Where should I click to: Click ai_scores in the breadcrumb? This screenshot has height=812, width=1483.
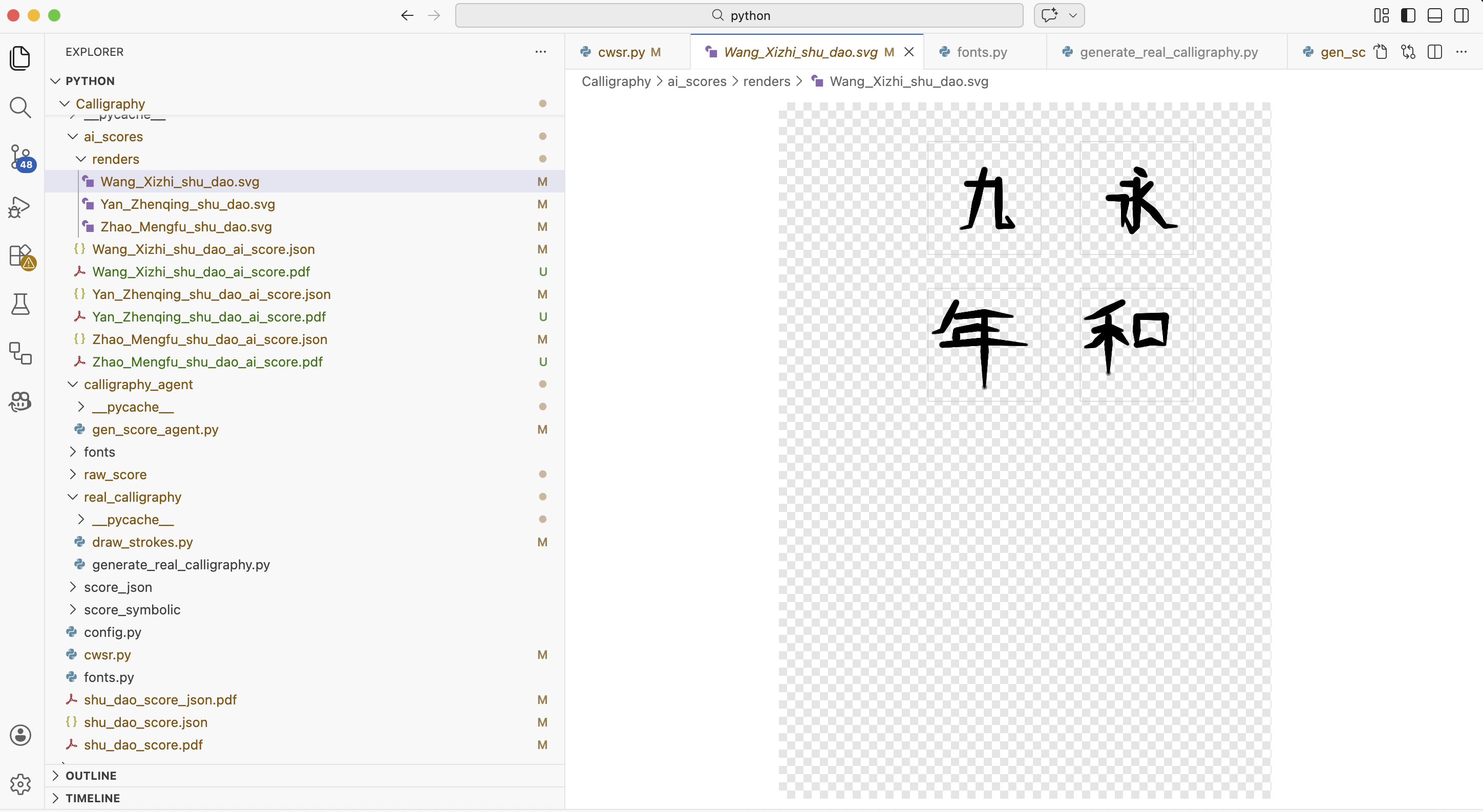(x=696, y=81)
